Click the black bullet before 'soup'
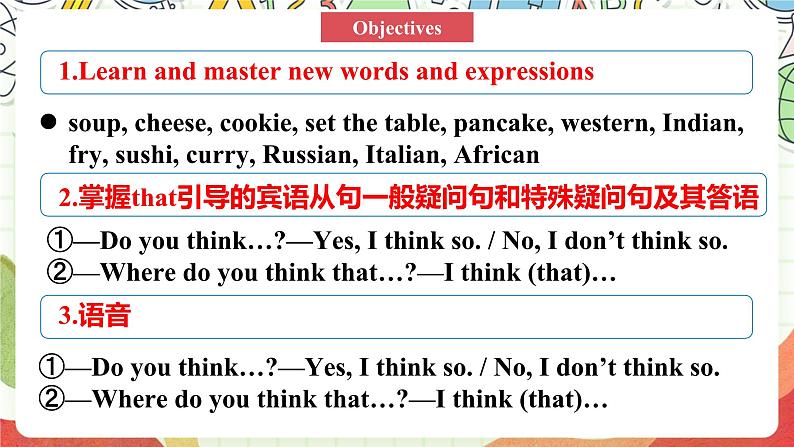 (x=49, y=121)
